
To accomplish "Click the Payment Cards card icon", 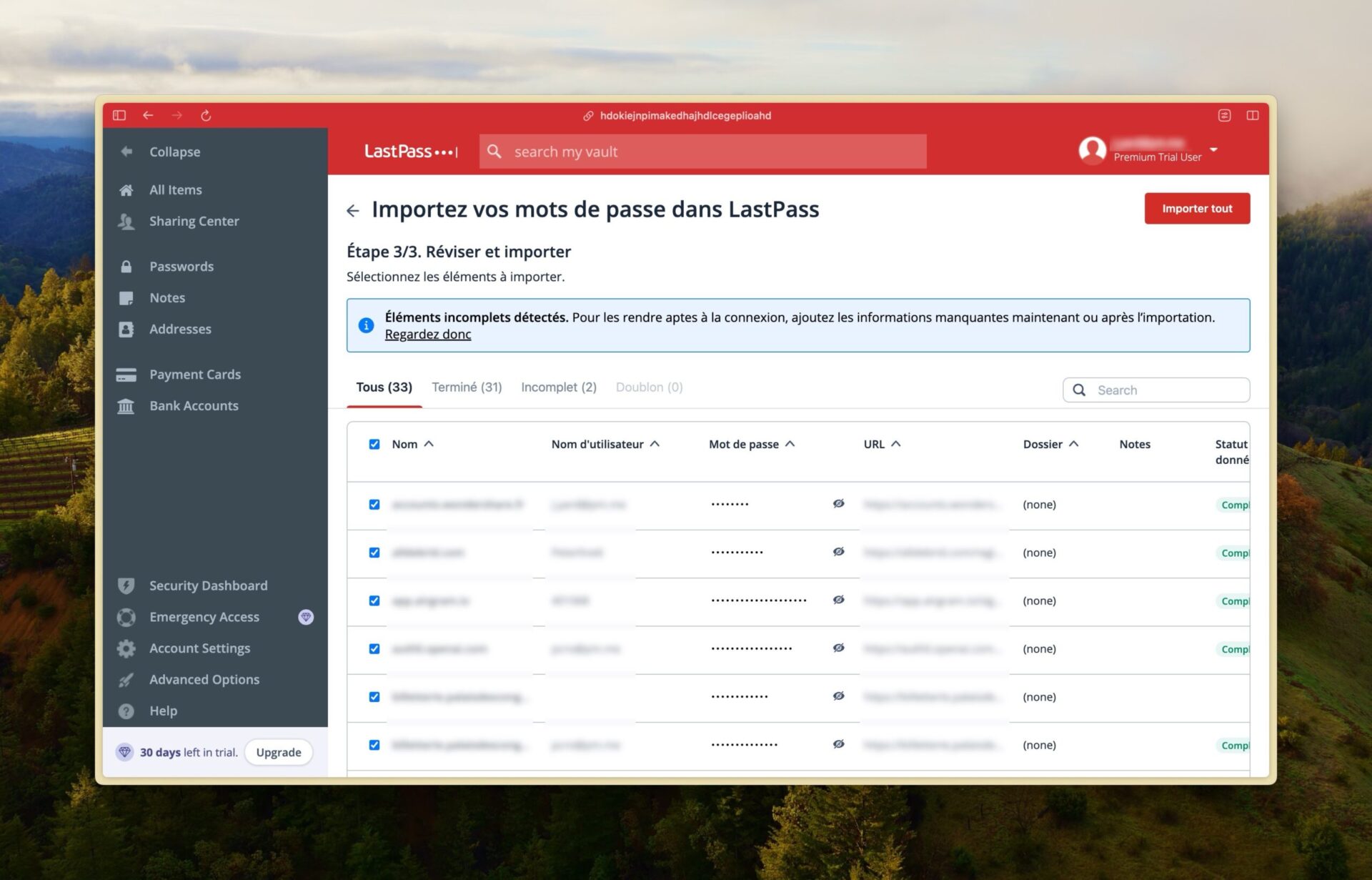I will point(126,375).
